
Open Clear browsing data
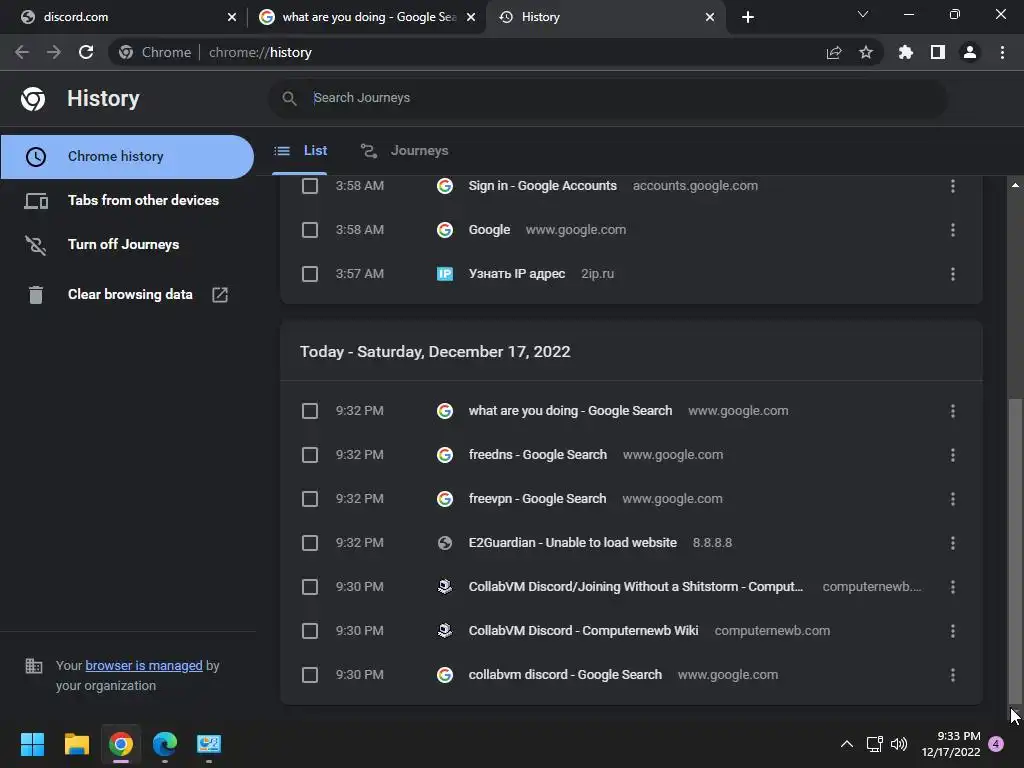point(127,295)
